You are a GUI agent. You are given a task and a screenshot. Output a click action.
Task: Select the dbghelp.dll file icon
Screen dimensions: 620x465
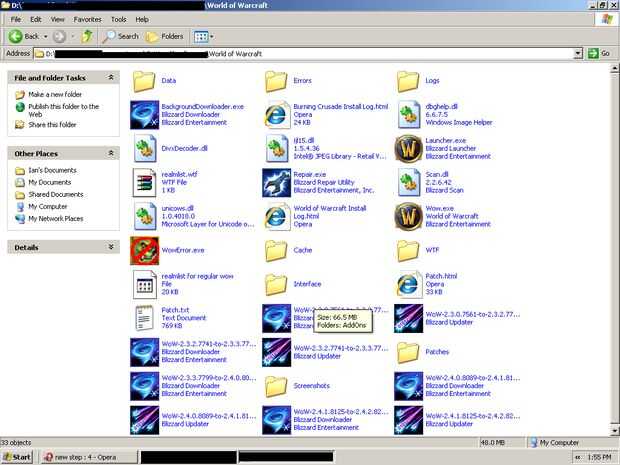click(408, 115)
